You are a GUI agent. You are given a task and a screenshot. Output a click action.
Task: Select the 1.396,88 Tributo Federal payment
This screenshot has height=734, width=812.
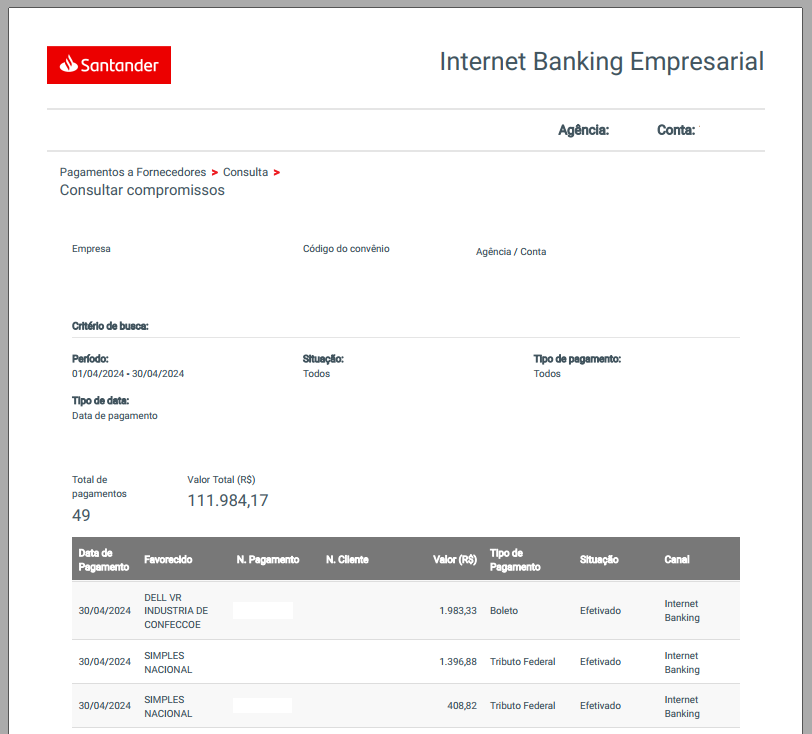pyautogui.click(x=405, y=662)
